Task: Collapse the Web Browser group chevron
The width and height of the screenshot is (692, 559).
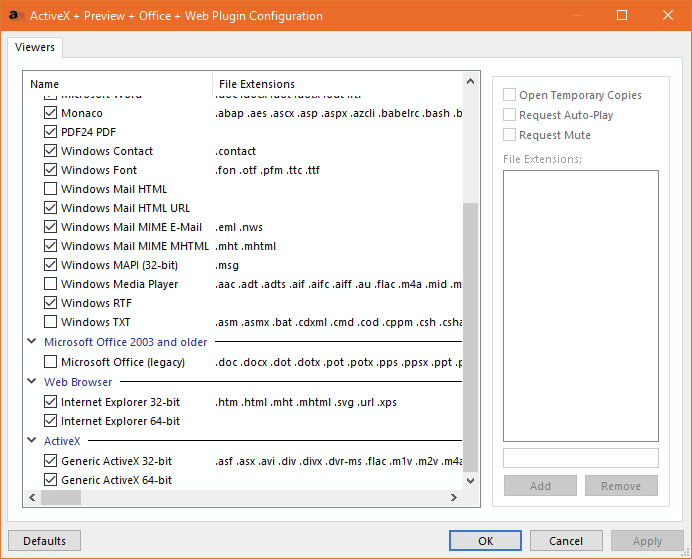Action: [32, 381]
